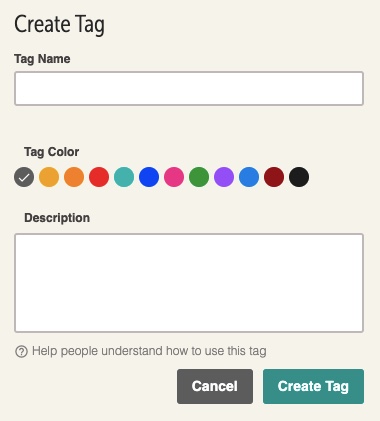Cancel the tag creation dialog
The height and width of the screenshot is (421, 380).
tap(215, 386)
